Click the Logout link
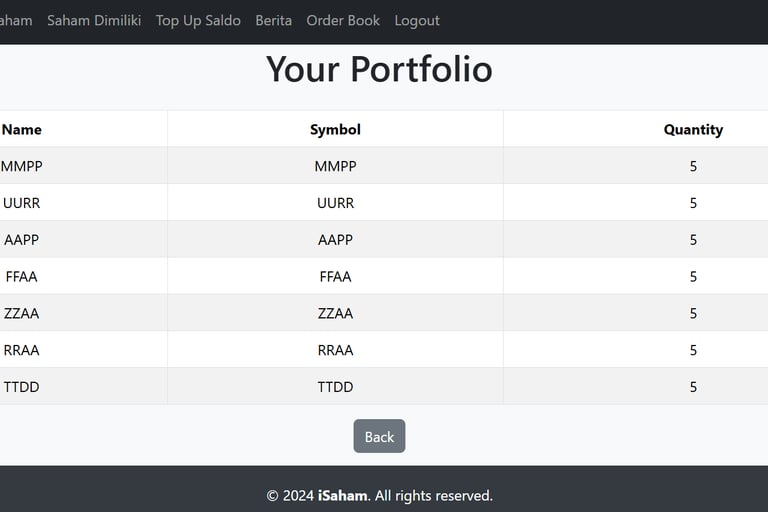 (x=417, y=20)
